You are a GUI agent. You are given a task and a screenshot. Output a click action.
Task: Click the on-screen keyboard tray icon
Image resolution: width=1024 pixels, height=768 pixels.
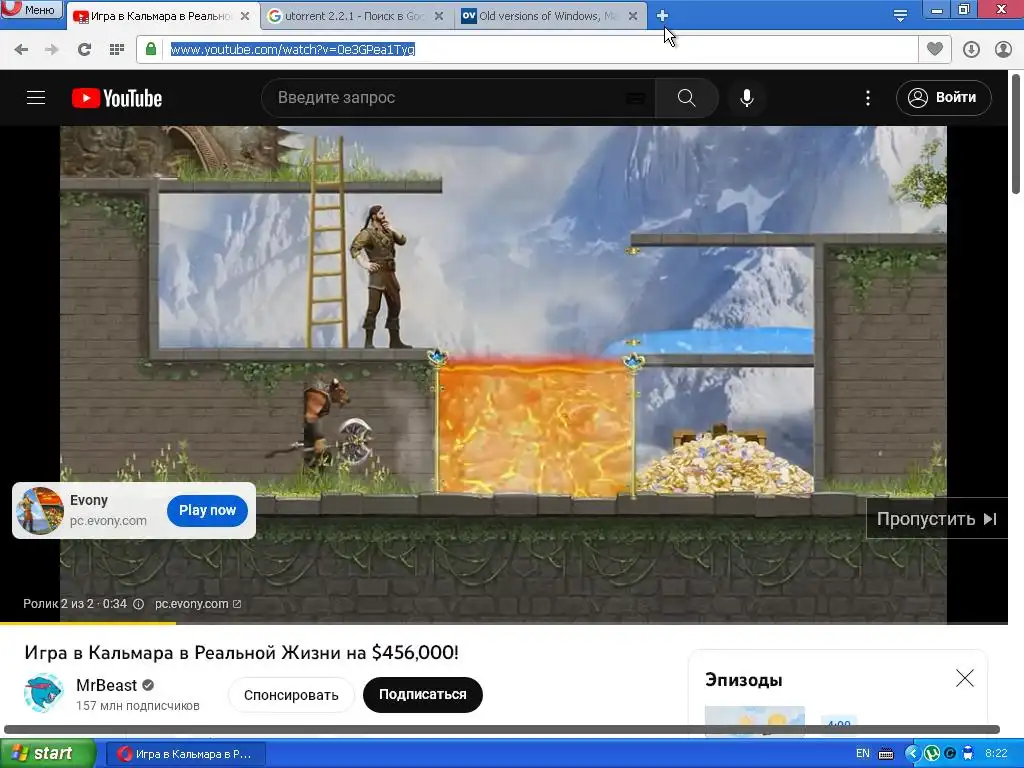(886, 754)
